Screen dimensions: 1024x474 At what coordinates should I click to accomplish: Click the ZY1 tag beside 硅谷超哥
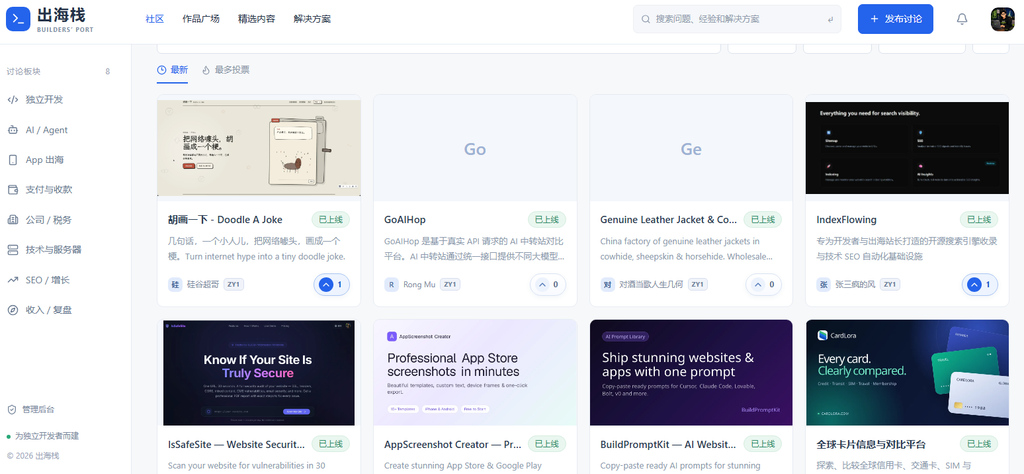pos(234,285)
